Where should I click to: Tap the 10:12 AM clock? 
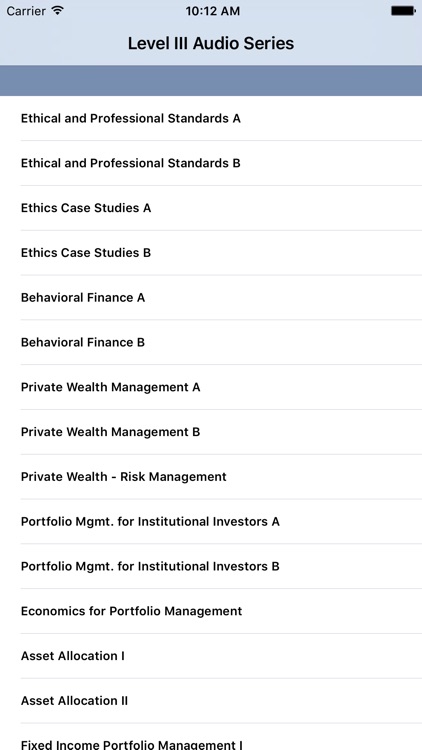click(212, 11)
